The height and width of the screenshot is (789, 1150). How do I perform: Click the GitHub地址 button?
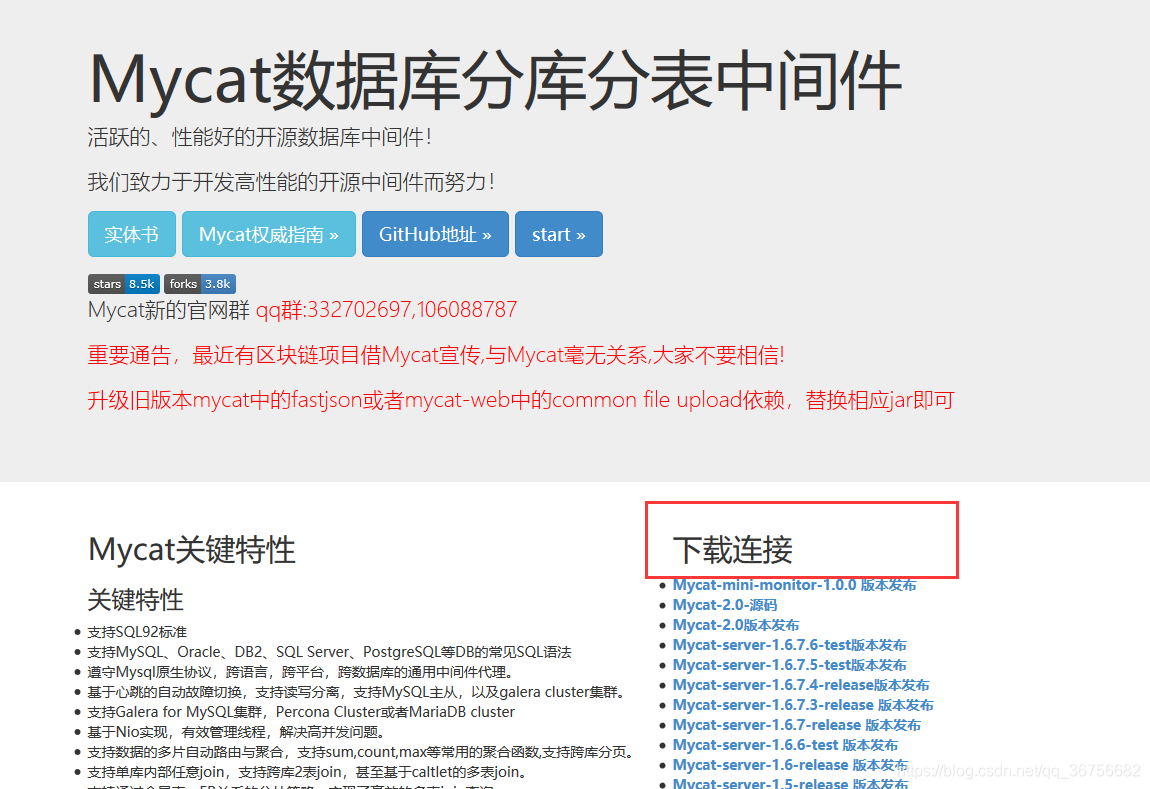435,233
